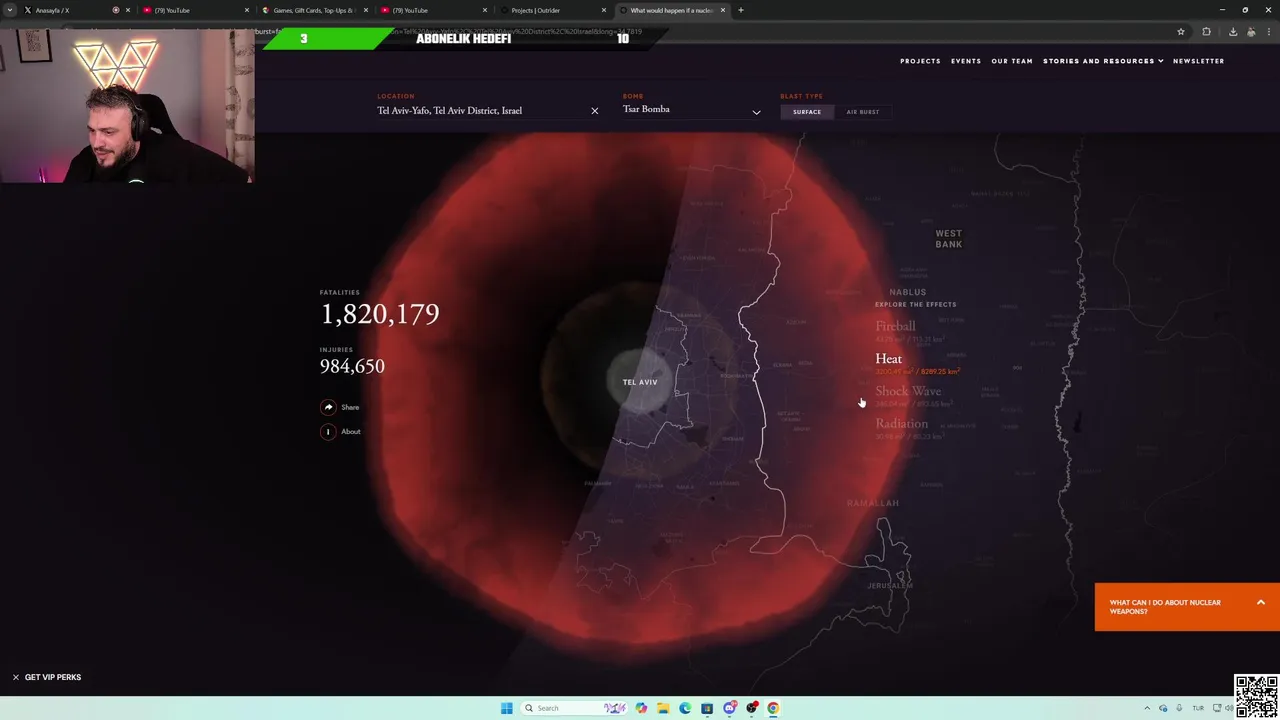
Task: Open the Tsar Bomba bomb dropdown
Action: click(691, 110)
